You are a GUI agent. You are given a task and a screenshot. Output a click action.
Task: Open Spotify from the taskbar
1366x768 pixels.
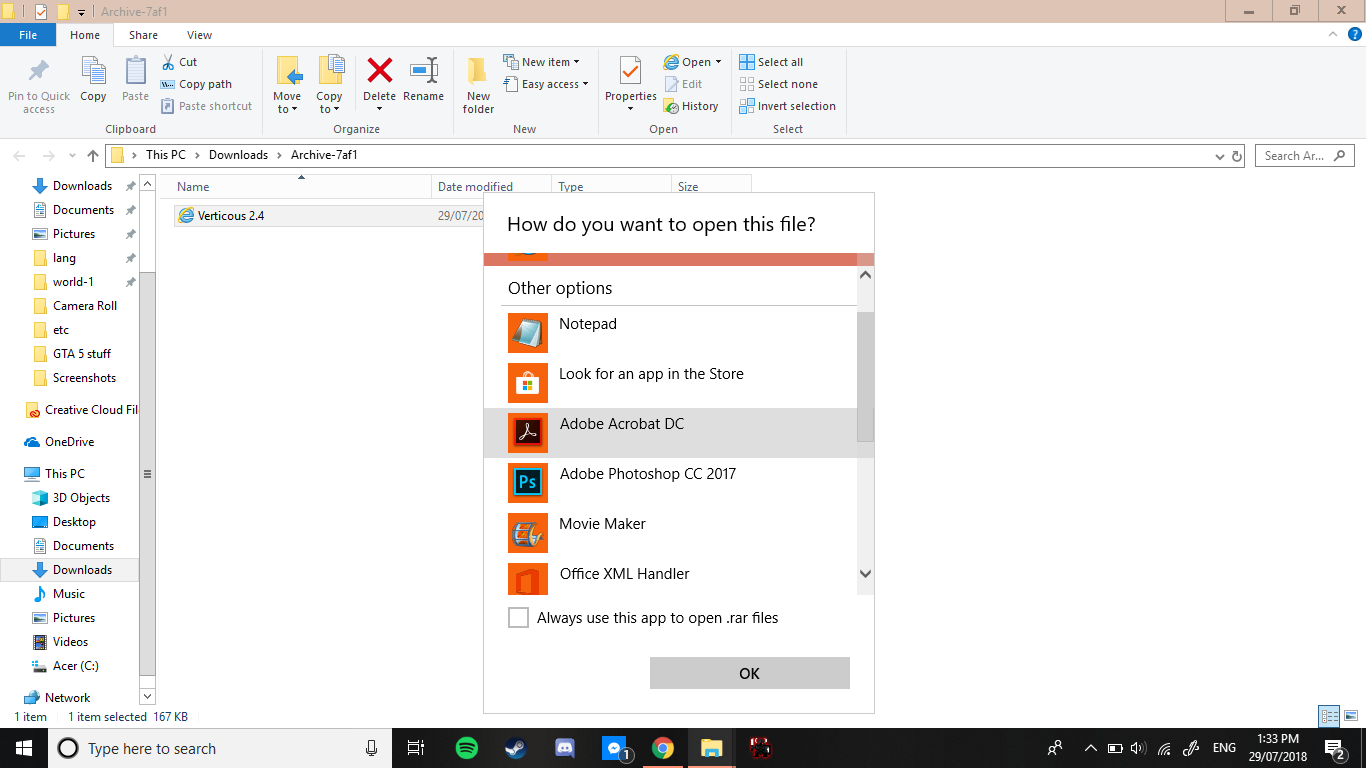tap(466, 748)
